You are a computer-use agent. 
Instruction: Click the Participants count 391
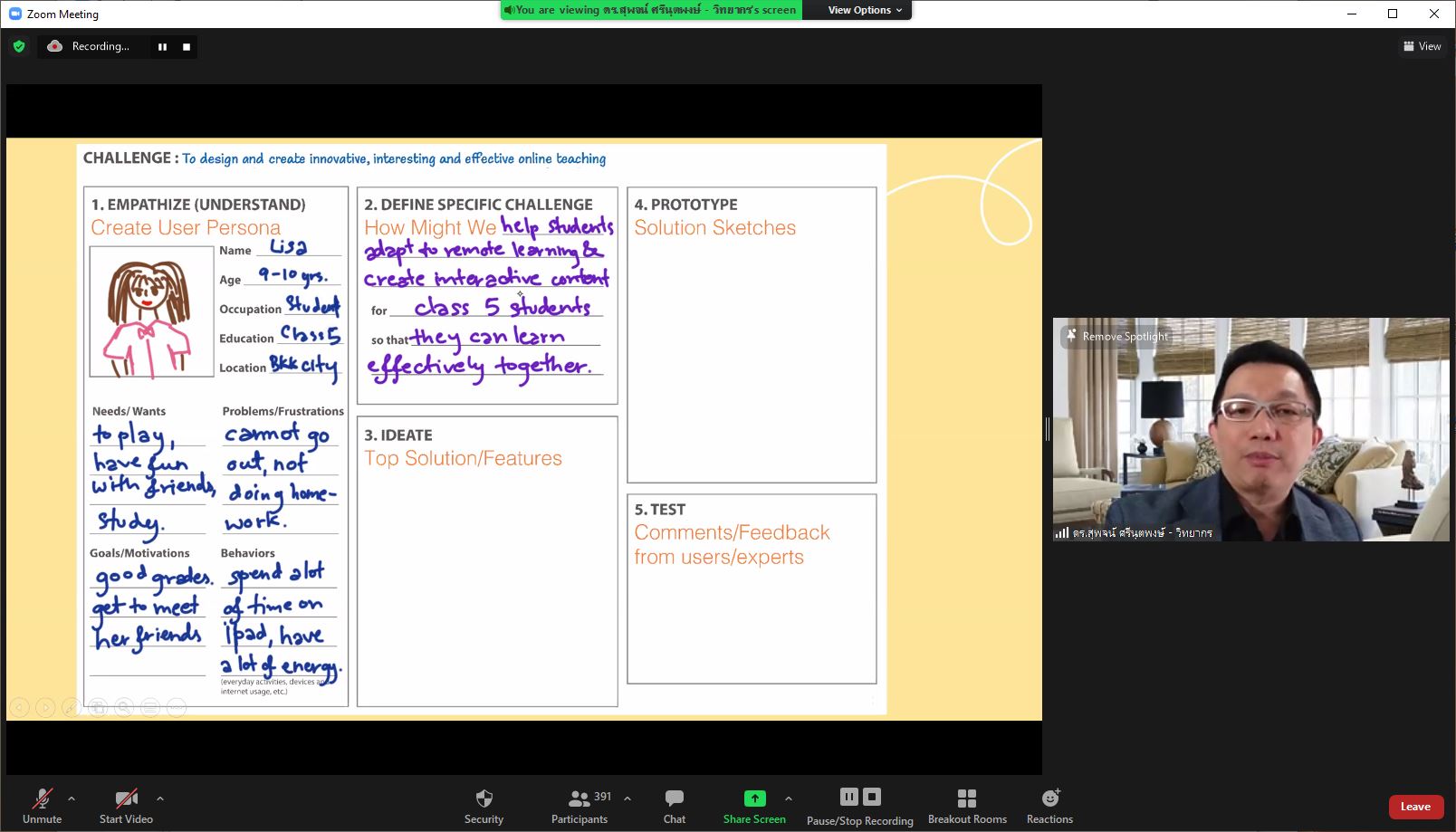coord(603,797)
